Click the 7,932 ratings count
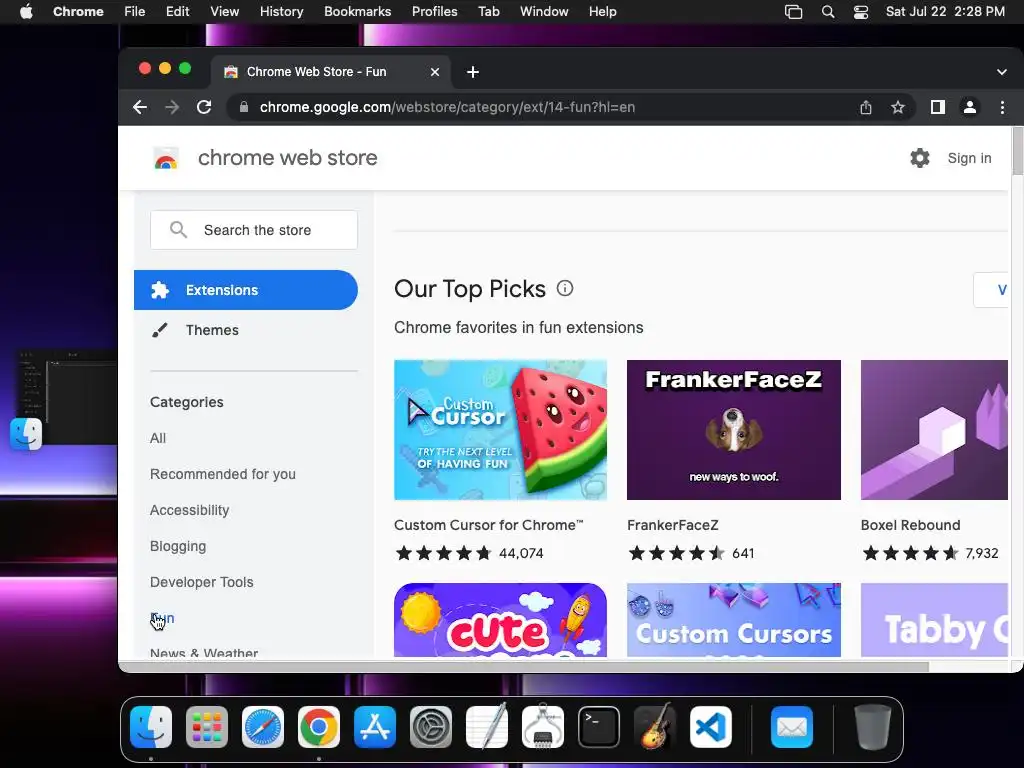 pos(982,553)
